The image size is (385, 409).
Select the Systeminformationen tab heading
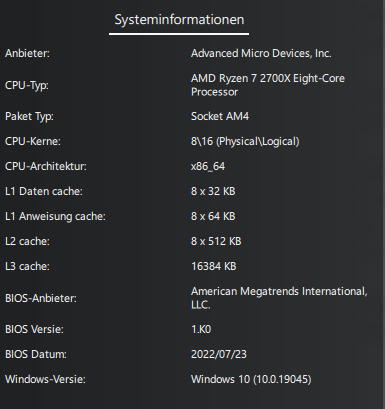coord(179,20)
